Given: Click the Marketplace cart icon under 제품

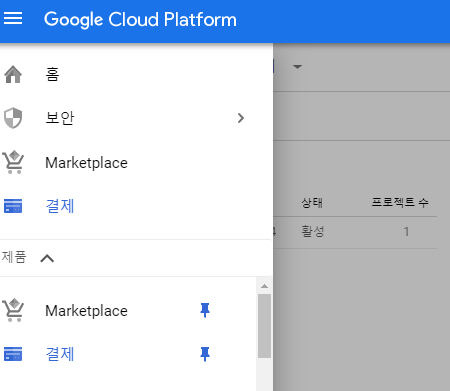Looking at the screenshot, I should (13, 310).
